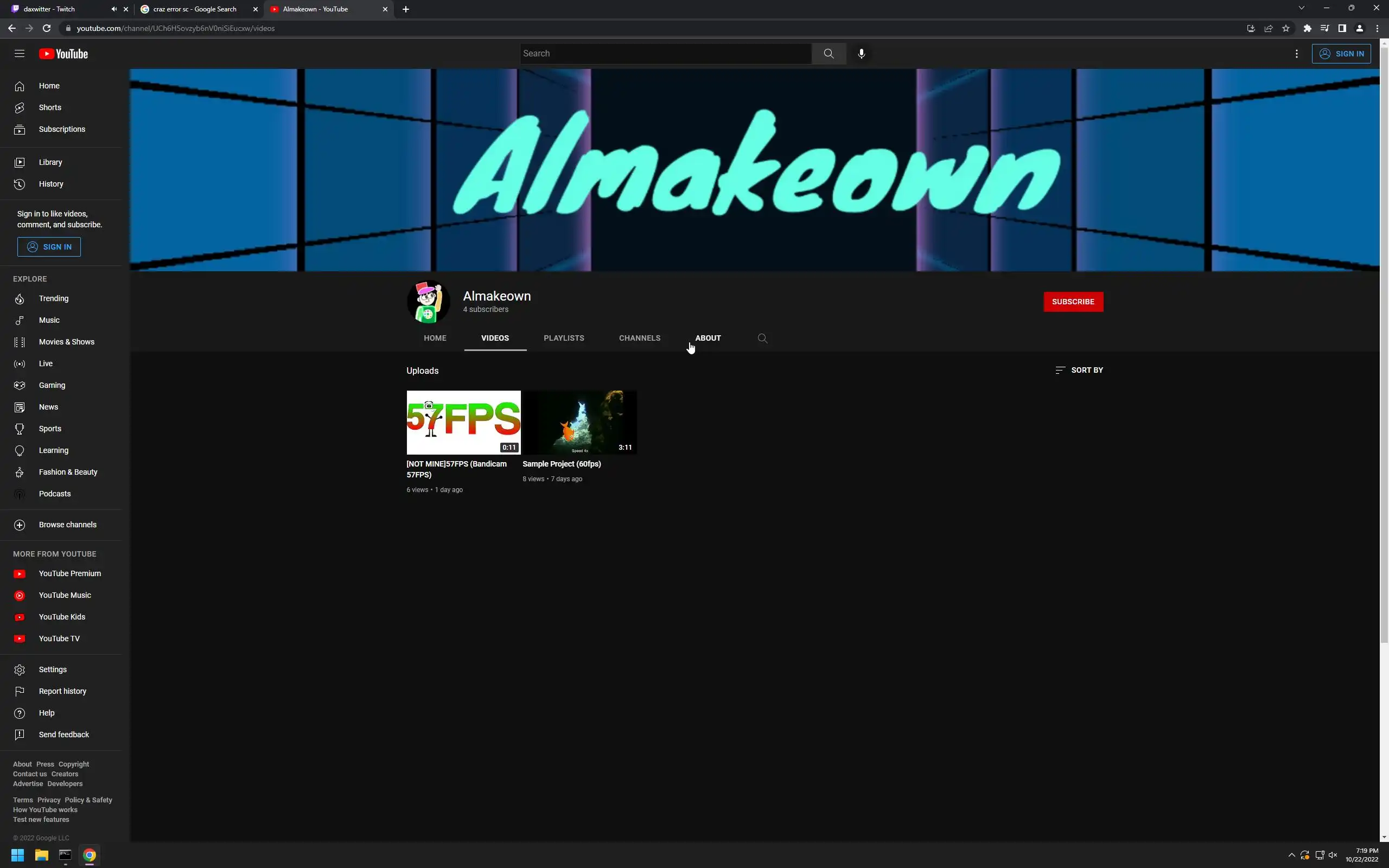The width and height of the screenshot is (1389, 868).
Task: Open the About channel tab
Action: tap(708, 338)
